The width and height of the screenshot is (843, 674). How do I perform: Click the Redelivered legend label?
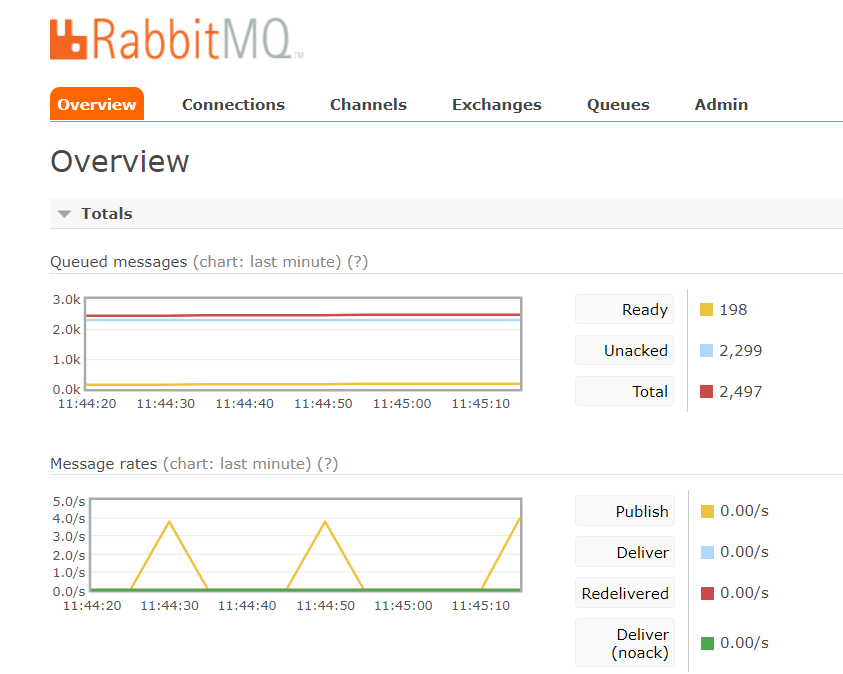625,593
